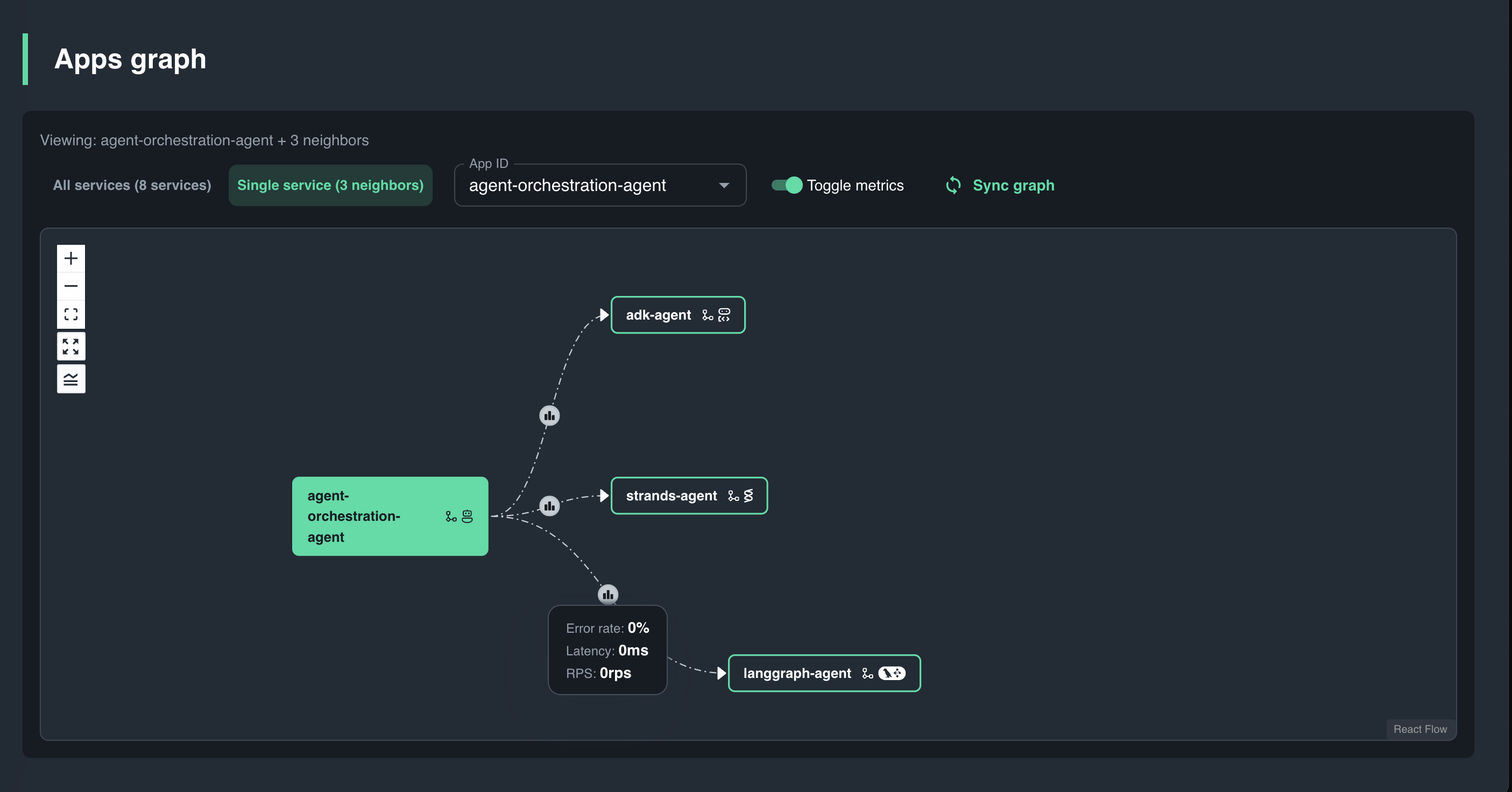Open metrics icon on adk-agent edge
Viewport: 1512px width, 792px height.
coord(549,416)
